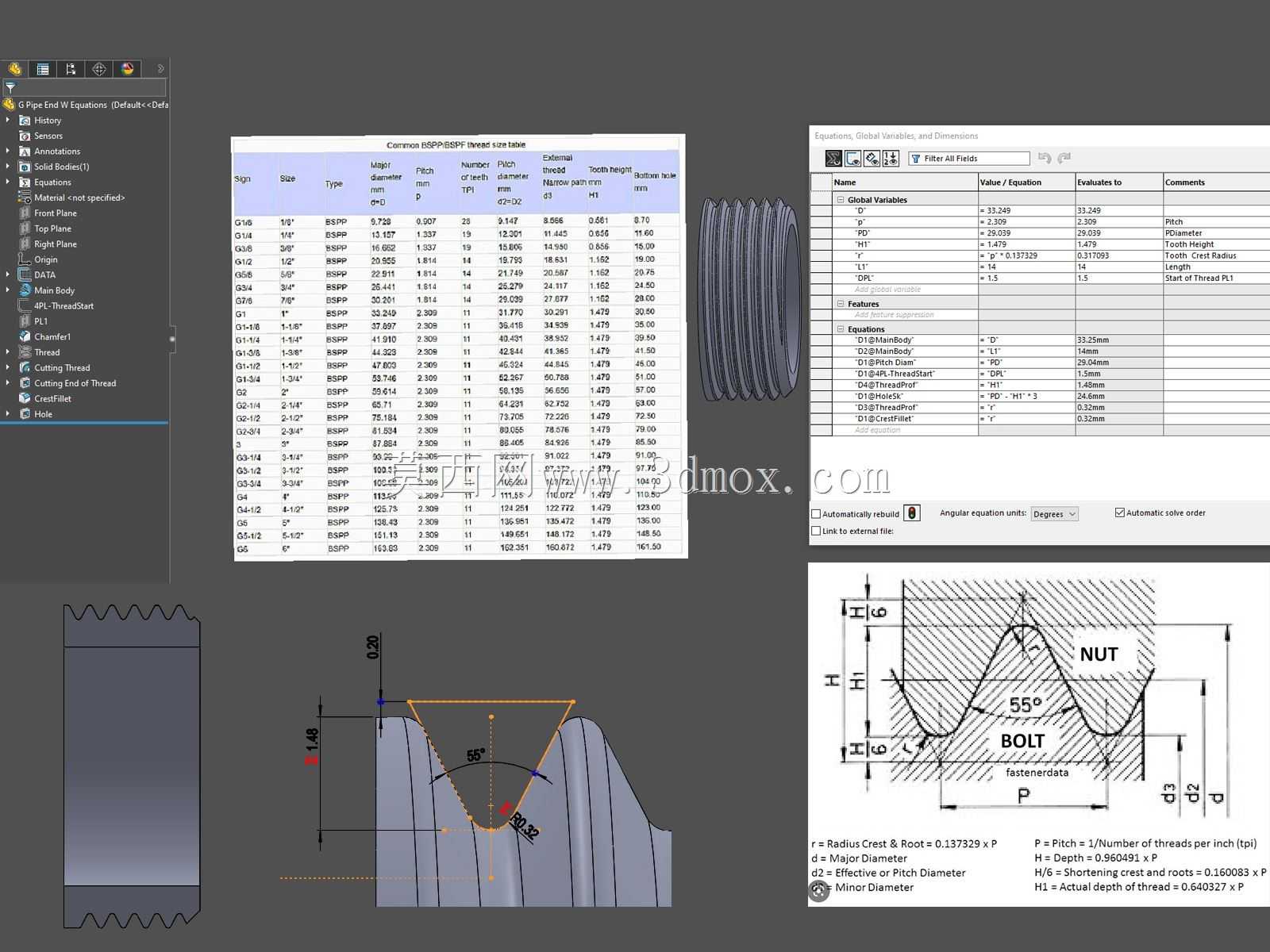Open the FeatureManager design tree tab
1270x952 pixels.
tap(15, 69)
